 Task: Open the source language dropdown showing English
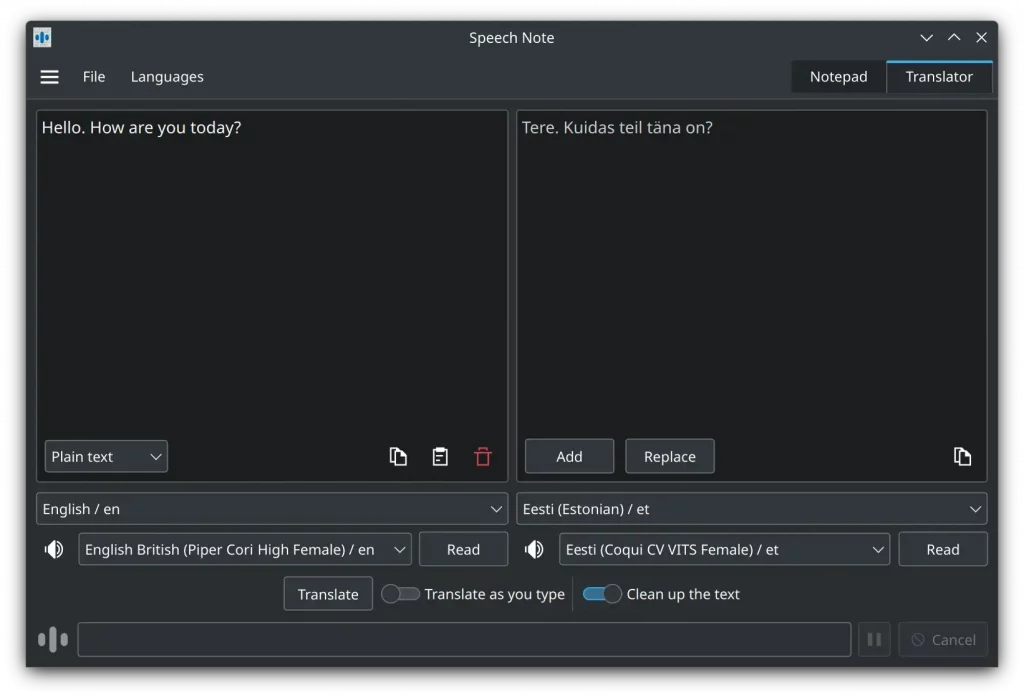click(271, 509)
